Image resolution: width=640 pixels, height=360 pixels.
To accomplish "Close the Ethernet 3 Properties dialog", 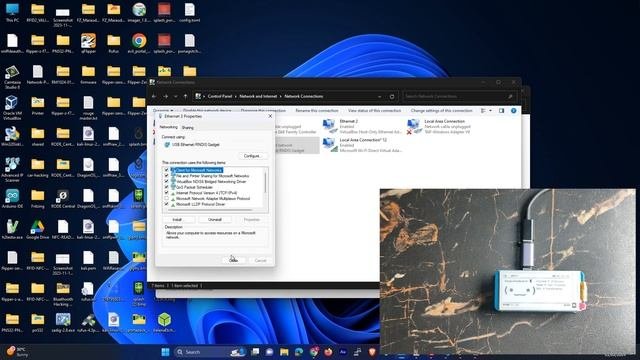I will (x=270, y=116).
